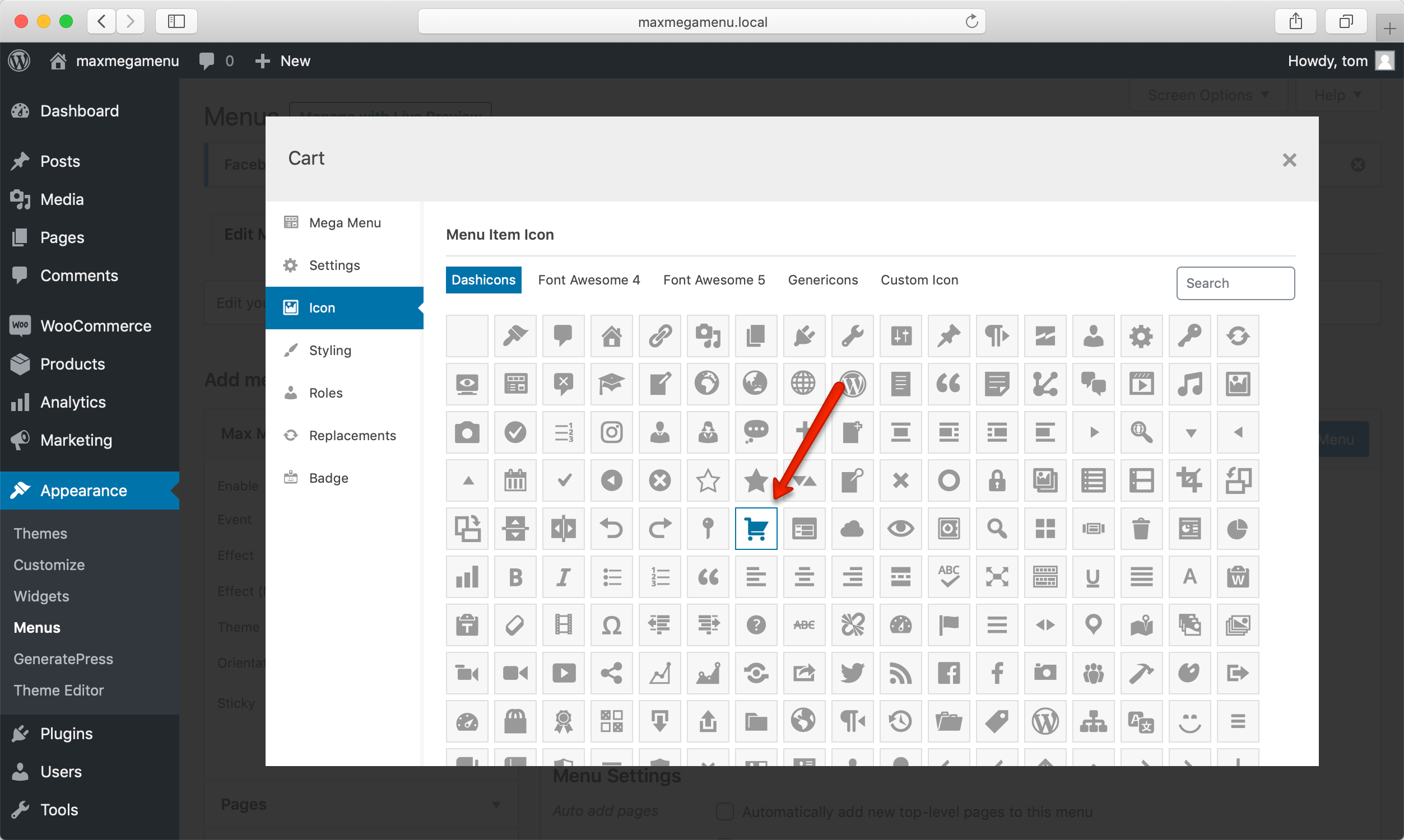Open the Screen Options dropdown
1404x840 pixels.
click(x=1207, y=95)
